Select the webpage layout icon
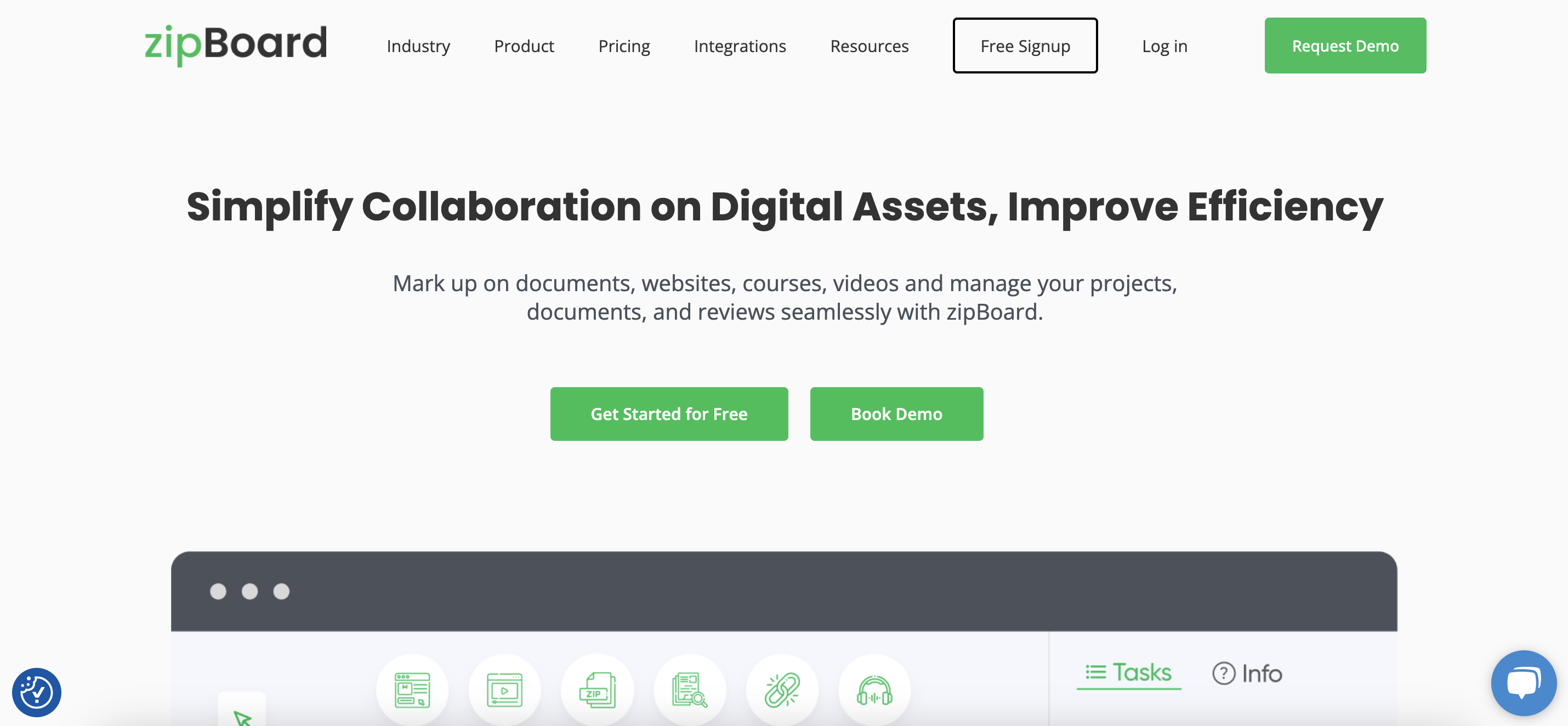The width and height of the screenshot is (1568, 726). (412, 690)
